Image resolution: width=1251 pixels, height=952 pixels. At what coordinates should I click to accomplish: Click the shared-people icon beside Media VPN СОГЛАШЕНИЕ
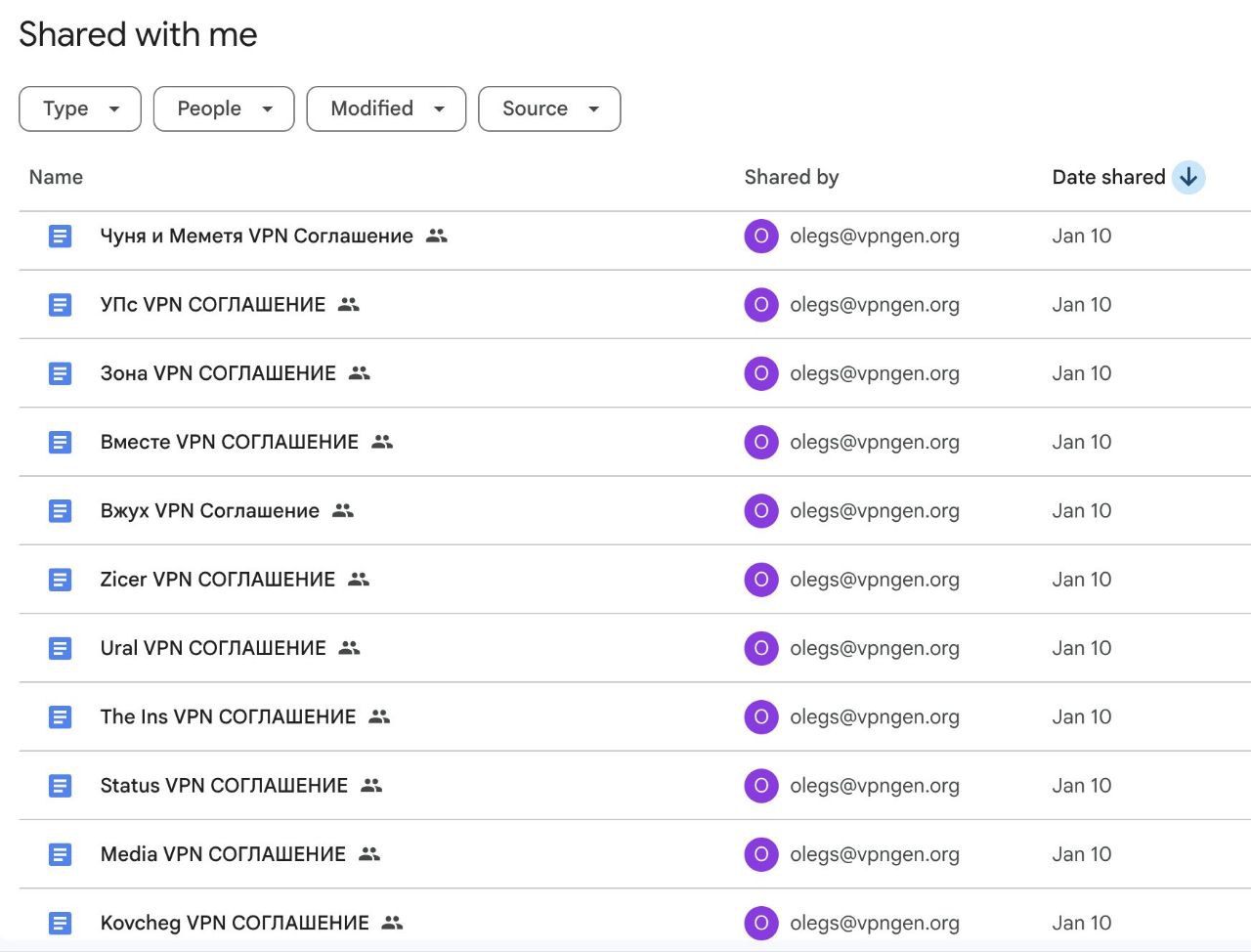(x=369, y=854)
